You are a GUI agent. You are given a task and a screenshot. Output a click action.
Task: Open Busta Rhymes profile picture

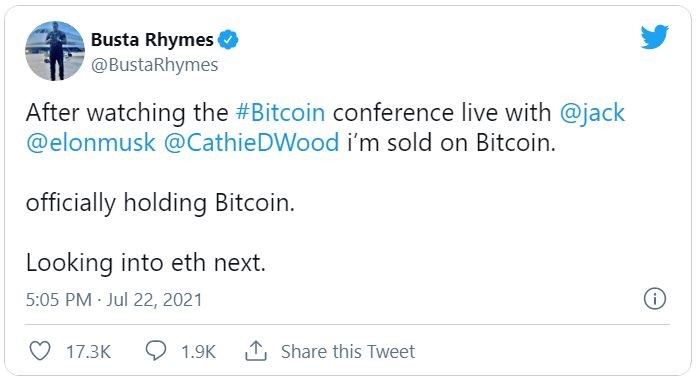click(x=55, y=51)
